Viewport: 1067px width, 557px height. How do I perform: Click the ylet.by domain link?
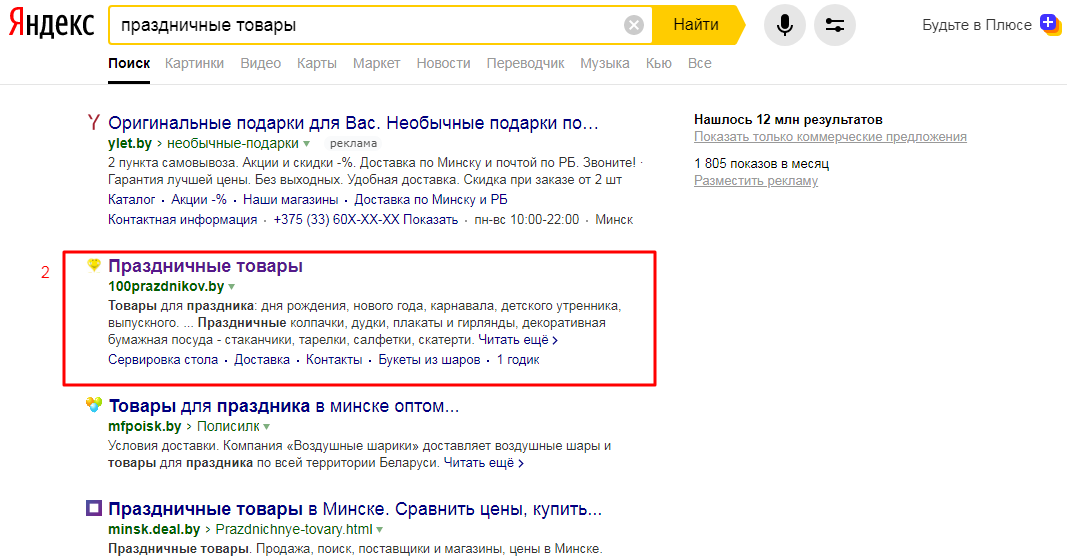[130, 144]
